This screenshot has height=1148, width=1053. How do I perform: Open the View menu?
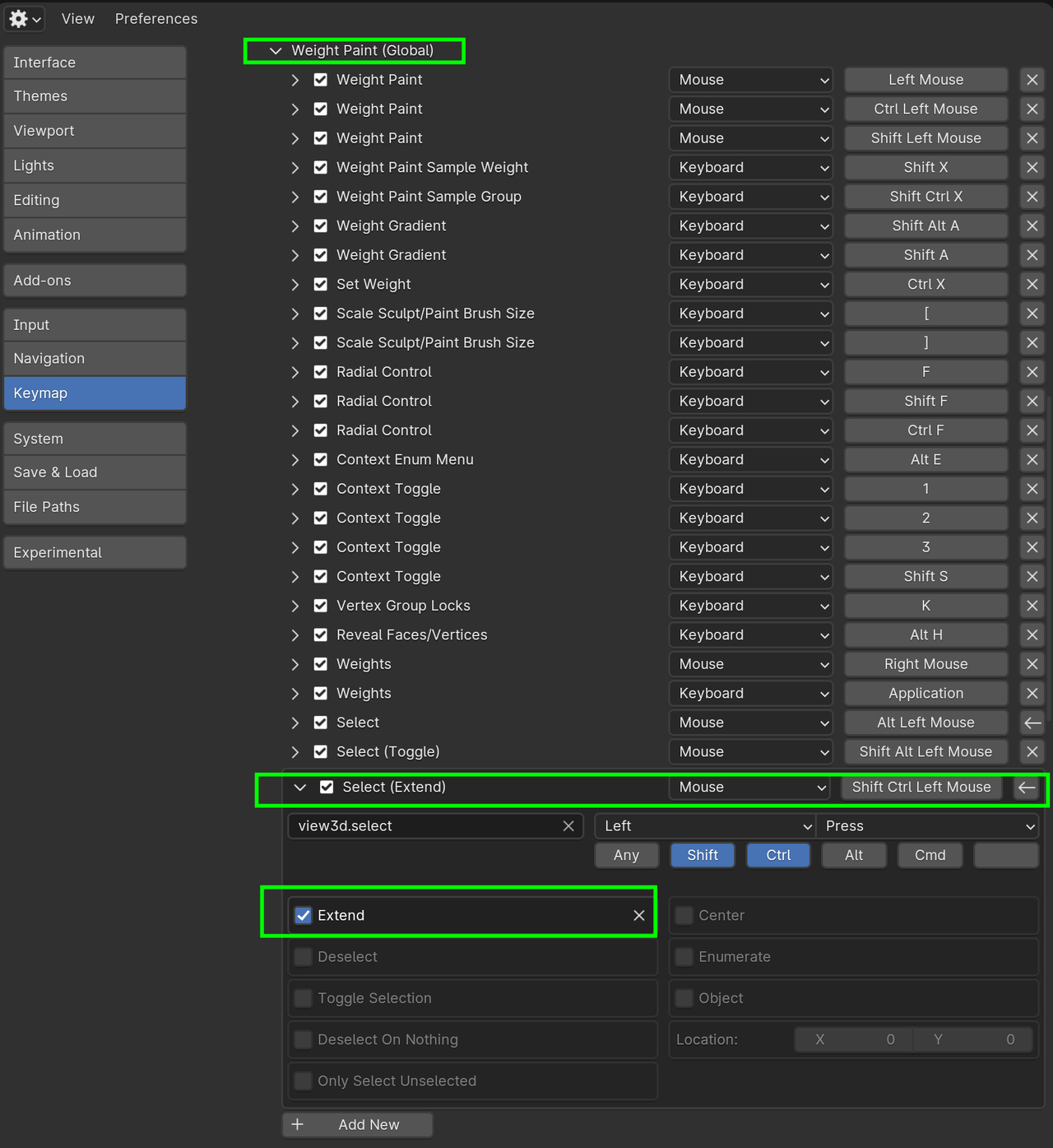[x=77, y=18]
